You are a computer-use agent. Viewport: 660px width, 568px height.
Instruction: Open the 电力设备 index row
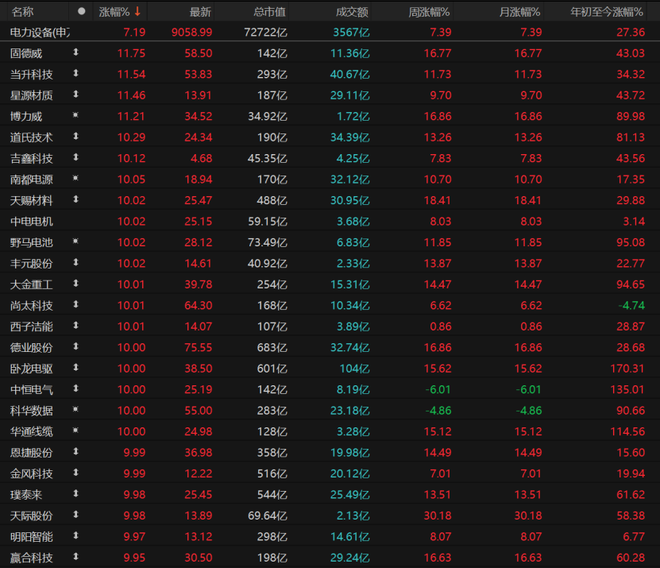tap(330, 32)
